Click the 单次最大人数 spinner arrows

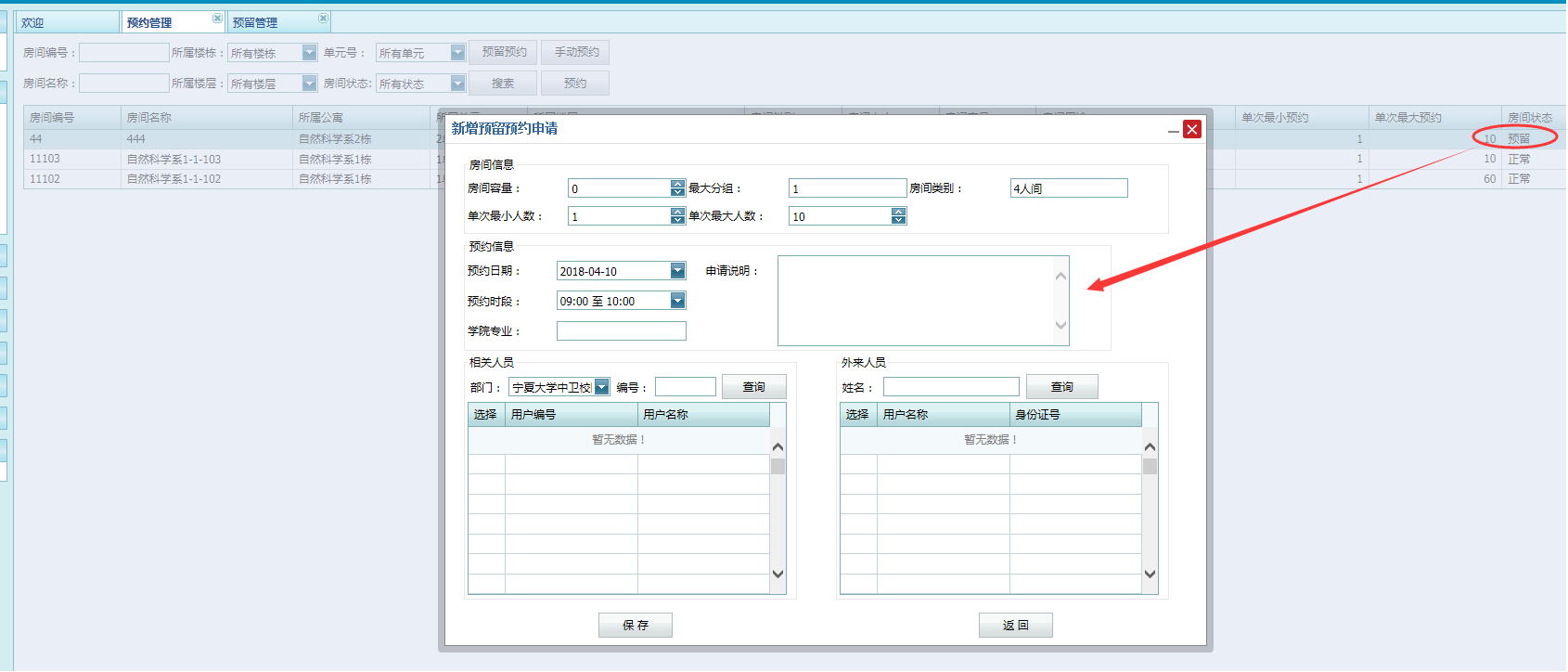898,216
